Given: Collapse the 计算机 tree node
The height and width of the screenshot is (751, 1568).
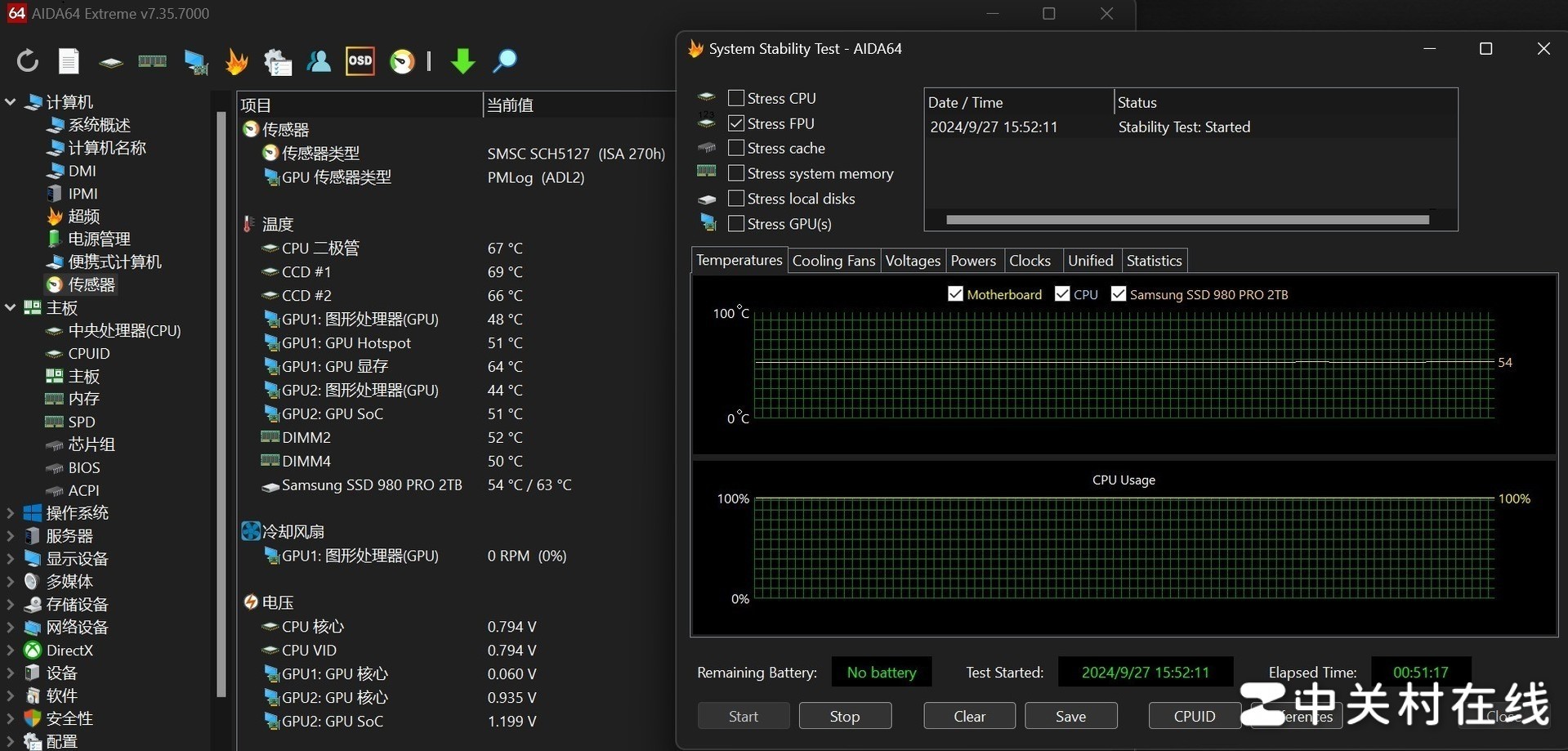Looking at the screenshot, I should (x=11, y=102).
